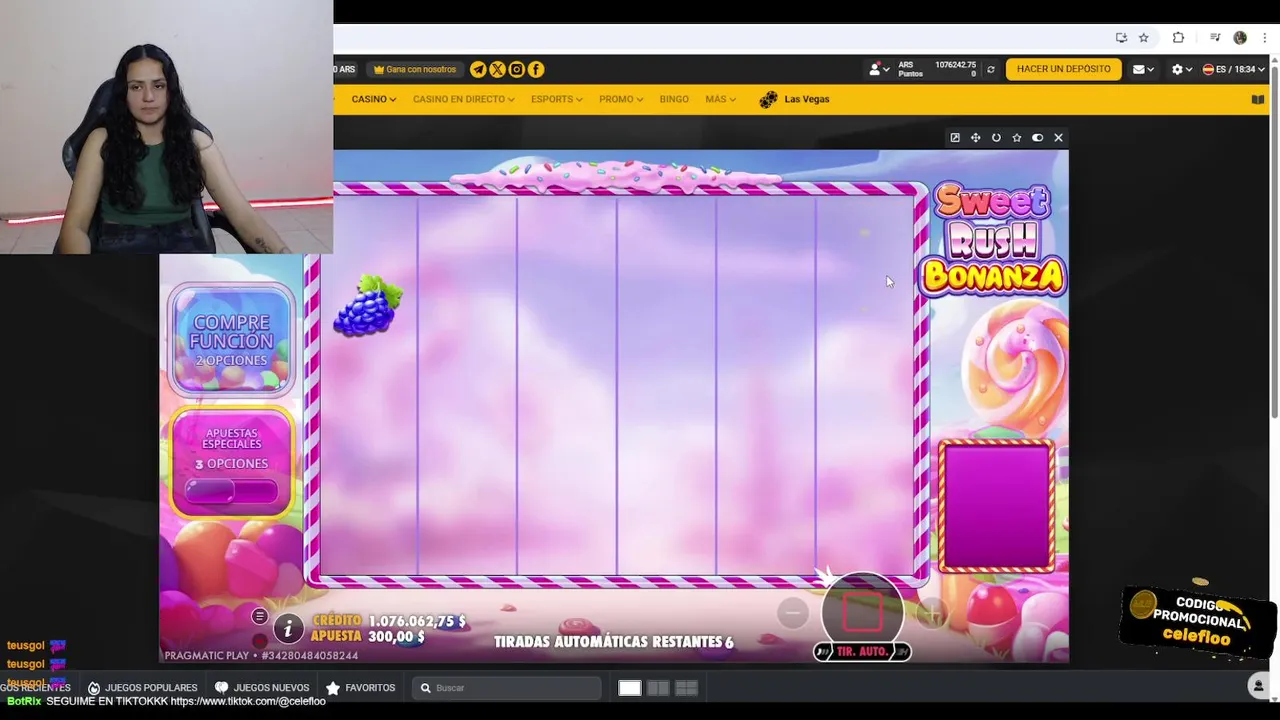Refresh the ARS balance

991,69
